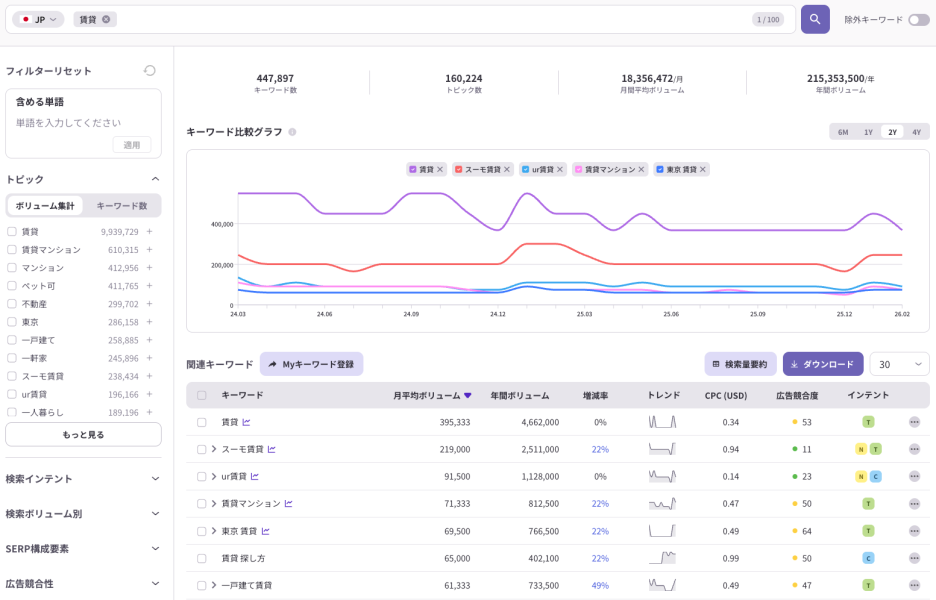
Task: Enable the 除外キーワード toggle switch
Action: pos(918,19)
